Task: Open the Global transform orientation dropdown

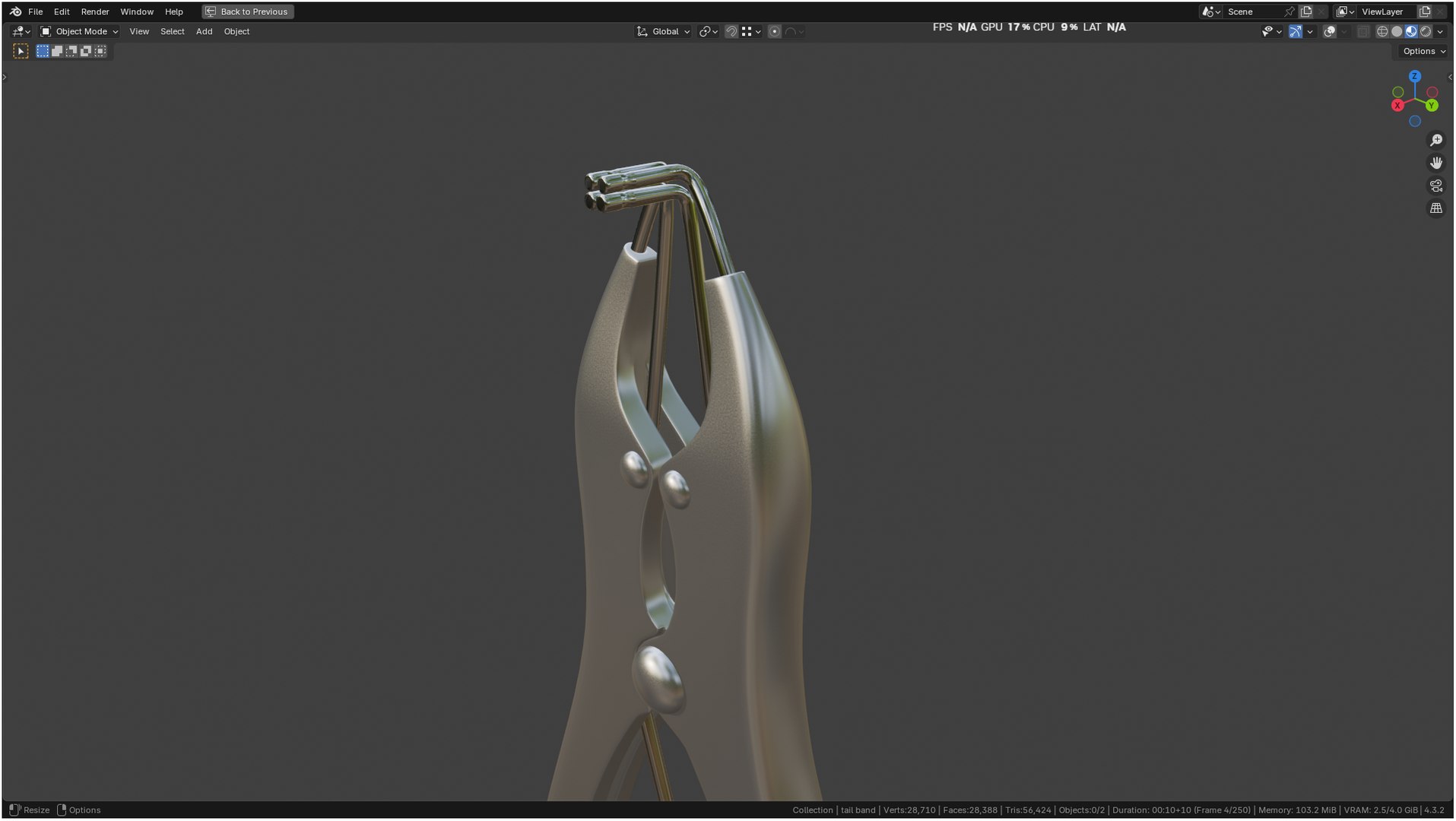Action: click(663, 31)
